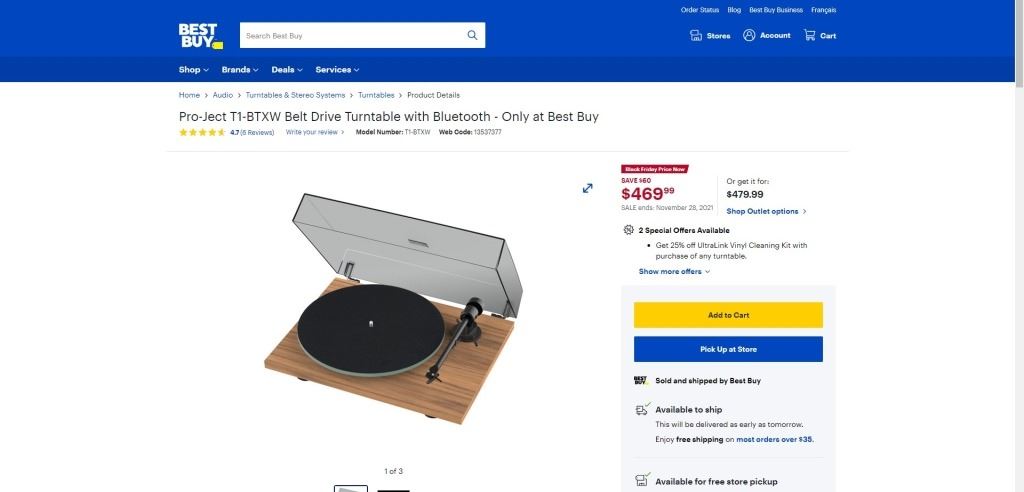
Task: Select the first product thumbnail
Action: pyautogui.click(x=350, y=488)
